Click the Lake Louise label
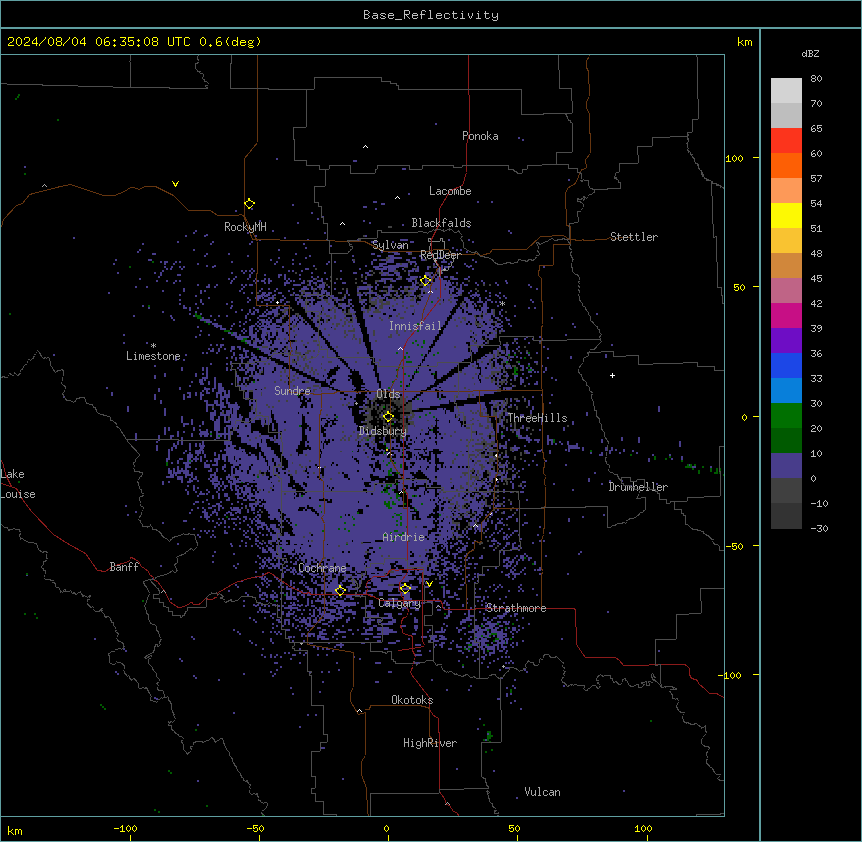862x842 pixels. [18, 484]
